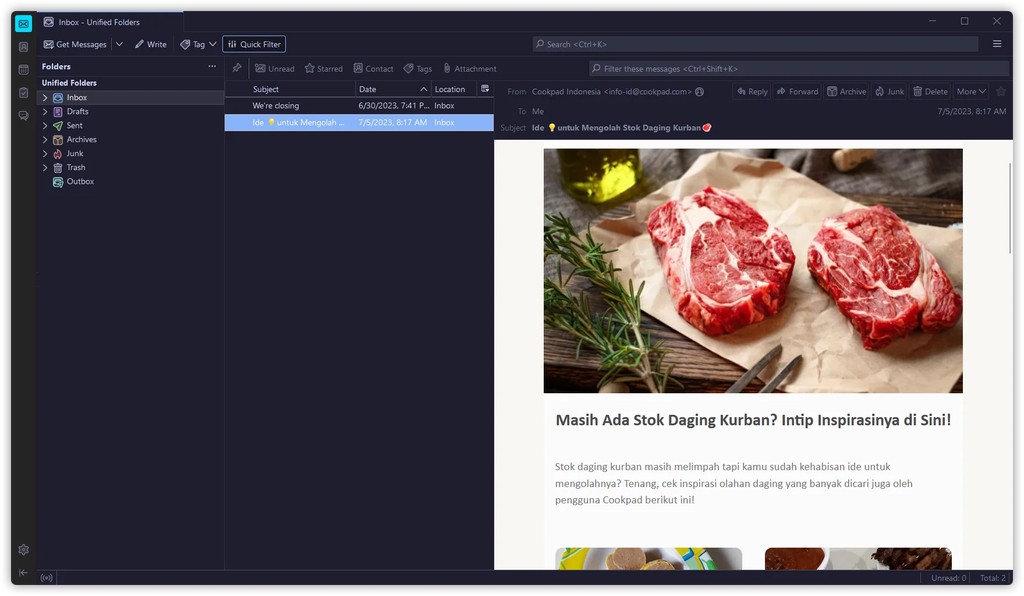Open the application hamburger menu
This screenshot has width=1024, height=596.
tap(997, 44)
